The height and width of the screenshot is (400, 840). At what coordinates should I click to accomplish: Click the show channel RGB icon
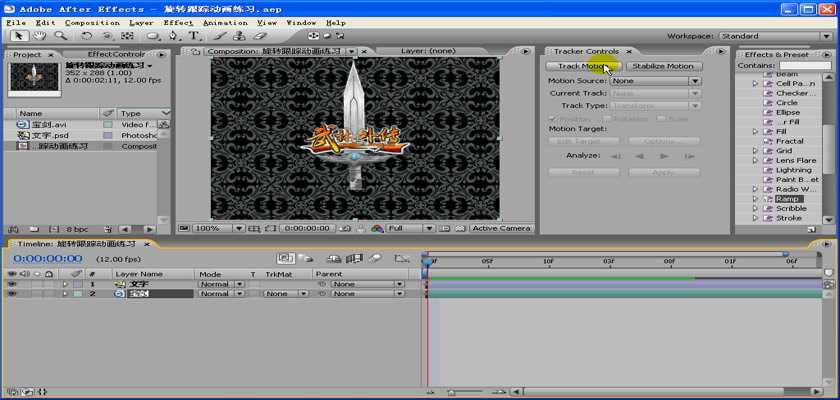[x=377, y=229]
